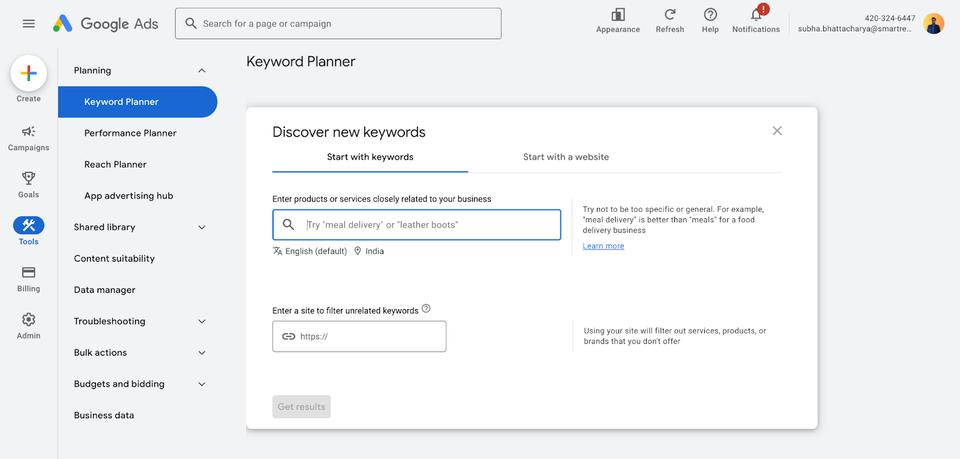Select Keyword Planner in sidebar
The height and width of the screenshot is (459, 960).
[x=138, y=102]
